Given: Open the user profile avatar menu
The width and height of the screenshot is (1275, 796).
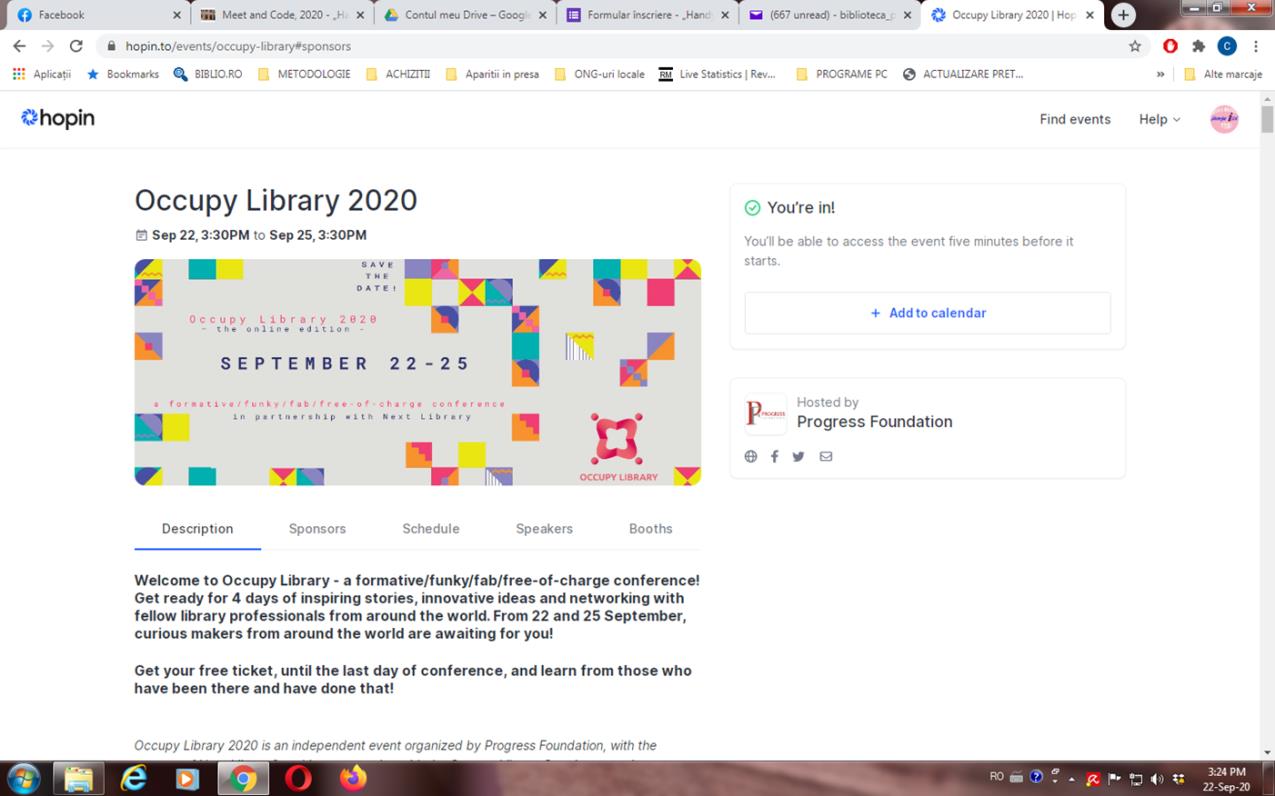Looking at the screenshot, I should 1224,119.
